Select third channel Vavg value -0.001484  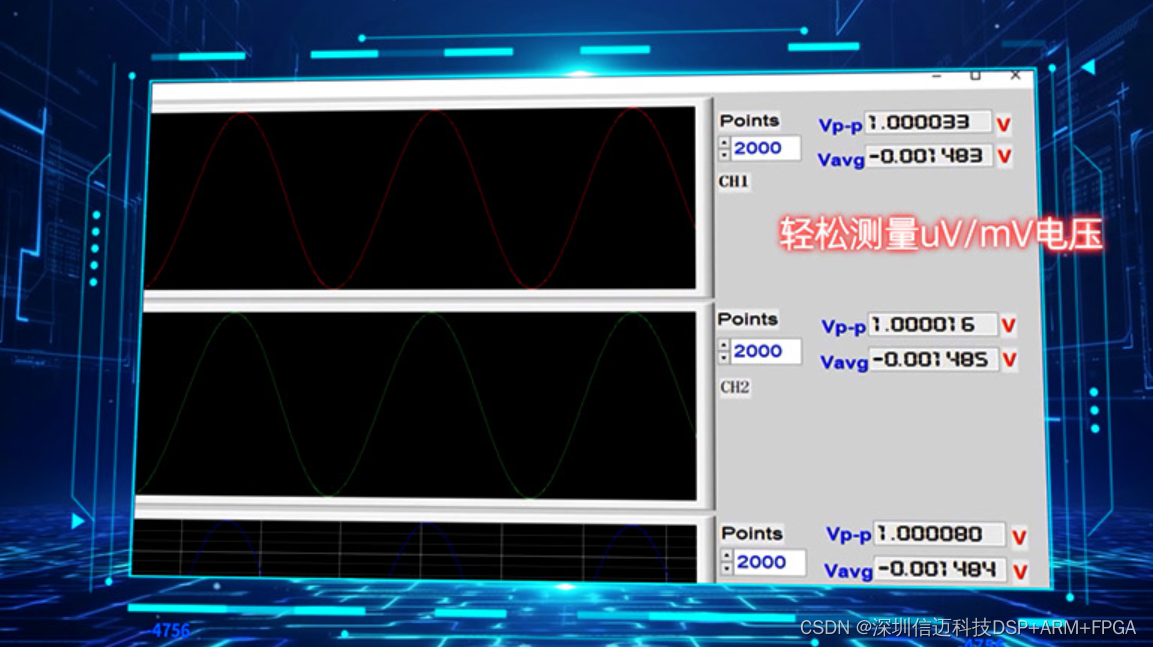coord(940,570)
